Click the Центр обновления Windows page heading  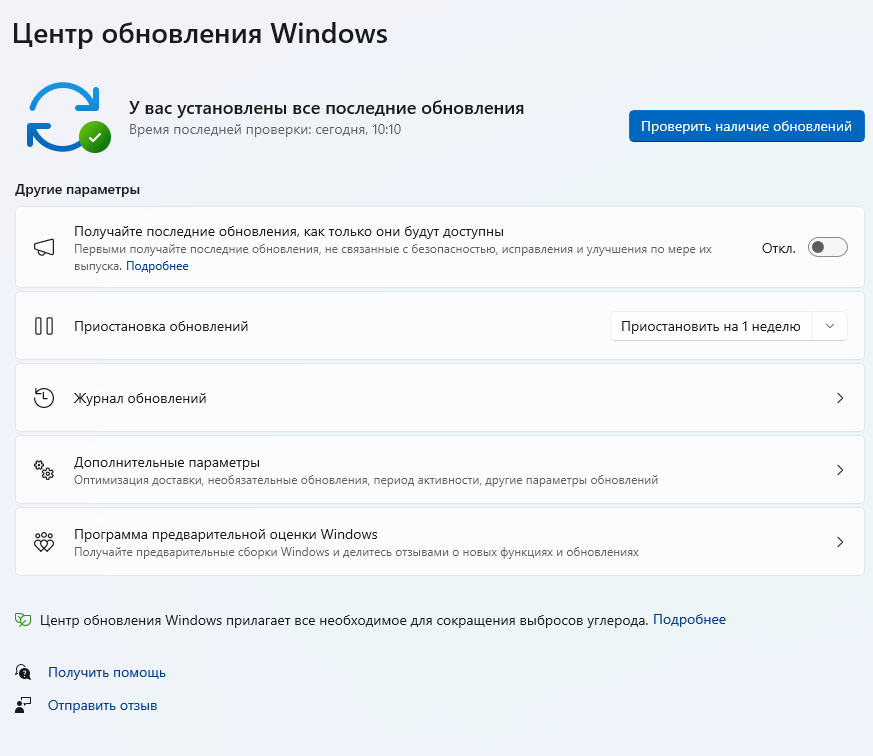click(x=200, y=34)
